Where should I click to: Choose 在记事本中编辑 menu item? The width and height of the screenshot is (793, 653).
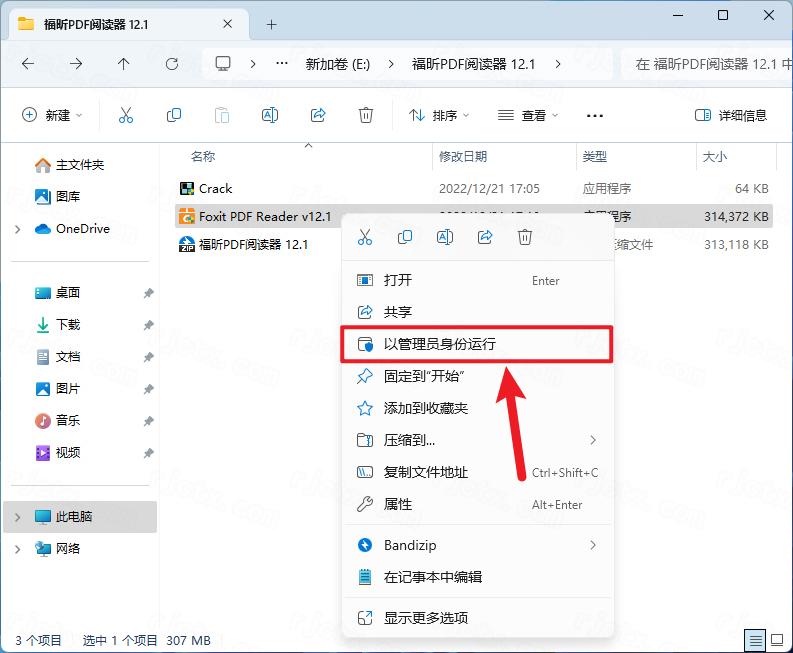coord(477,577)
